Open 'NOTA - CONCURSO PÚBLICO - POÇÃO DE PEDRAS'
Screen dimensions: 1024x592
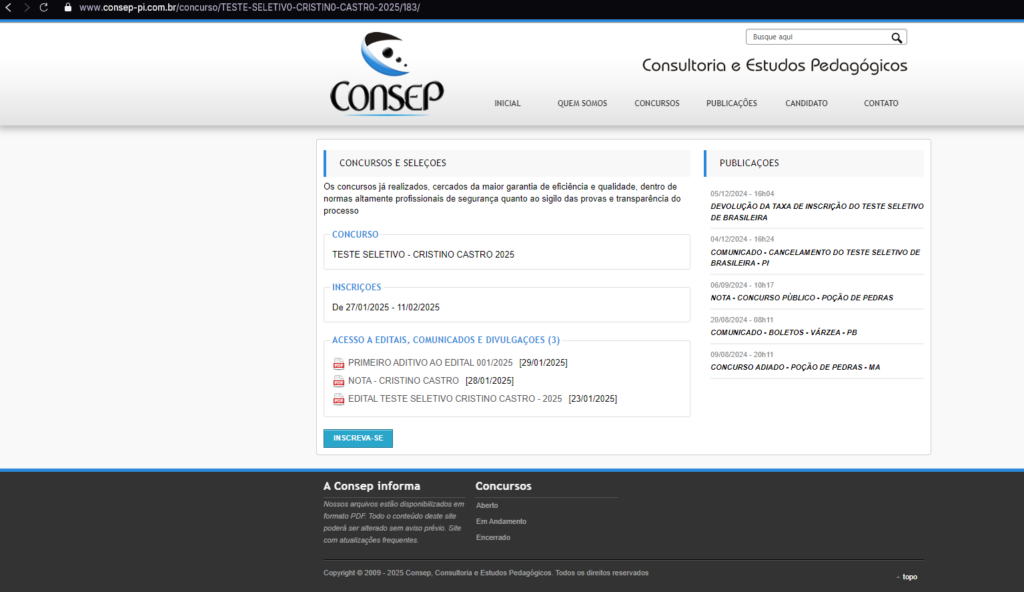pos(802,297)
